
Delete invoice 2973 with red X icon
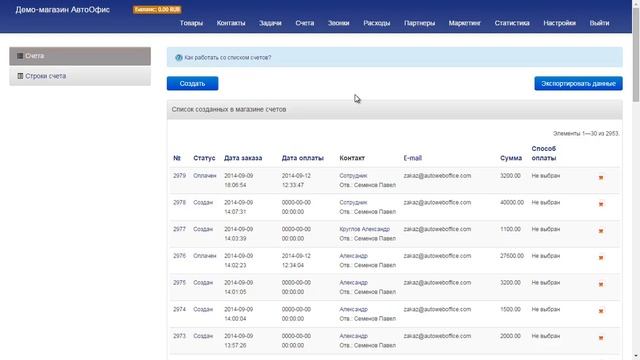point(601,338)
